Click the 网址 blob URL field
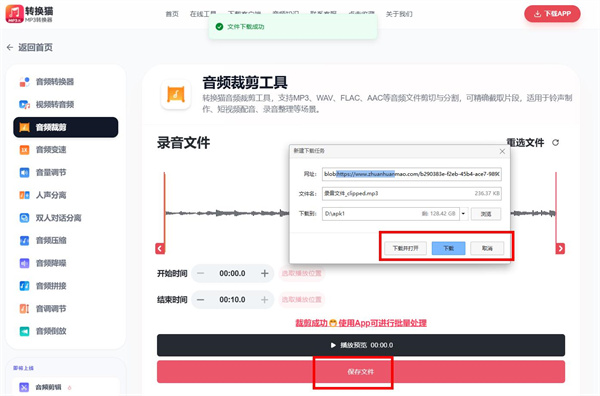Image resolution: width=600 pixels, height=396 pixels. [411, 174]
